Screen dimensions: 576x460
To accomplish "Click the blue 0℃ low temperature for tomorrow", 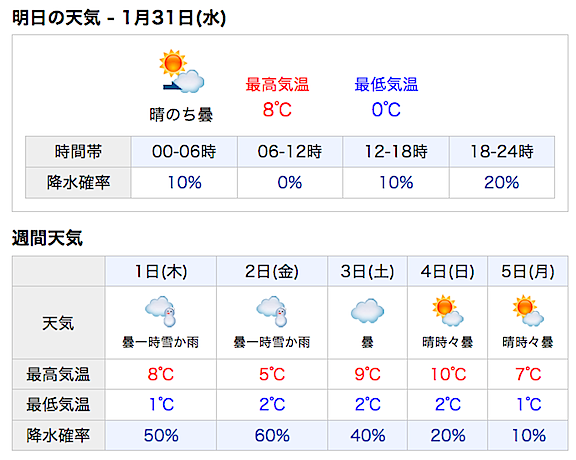I will (x=386, y=110).
